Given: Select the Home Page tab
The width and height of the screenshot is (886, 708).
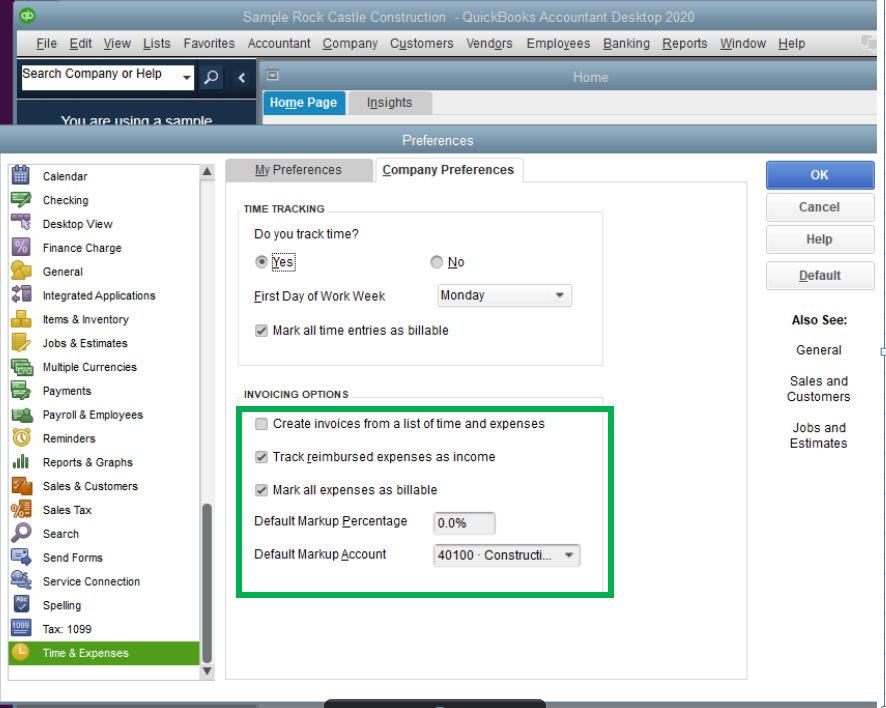Looking at the screenshot, I should [x=303, y=103].
